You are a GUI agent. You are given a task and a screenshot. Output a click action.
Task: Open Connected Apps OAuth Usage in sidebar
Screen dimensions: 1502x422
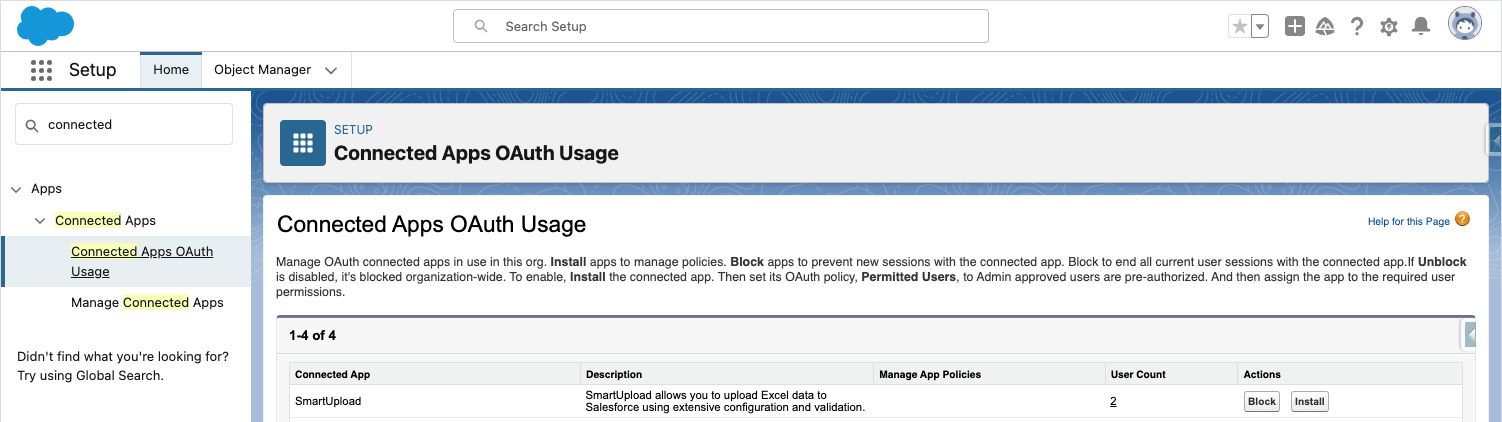pos(142,261)
